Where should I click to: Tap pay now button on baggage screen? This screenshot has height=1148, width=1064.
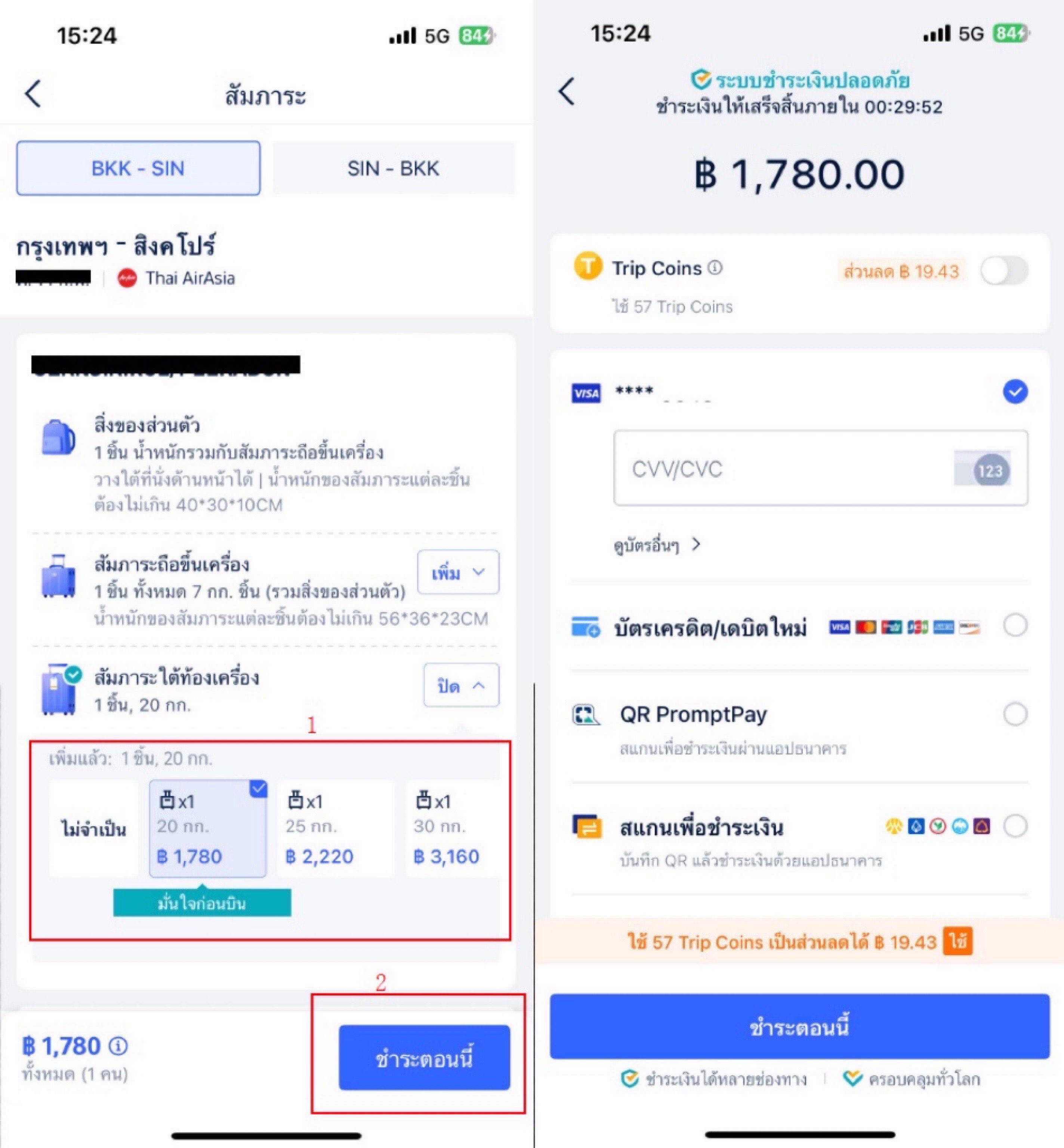pyautogui.click(x=424, y=1057)
